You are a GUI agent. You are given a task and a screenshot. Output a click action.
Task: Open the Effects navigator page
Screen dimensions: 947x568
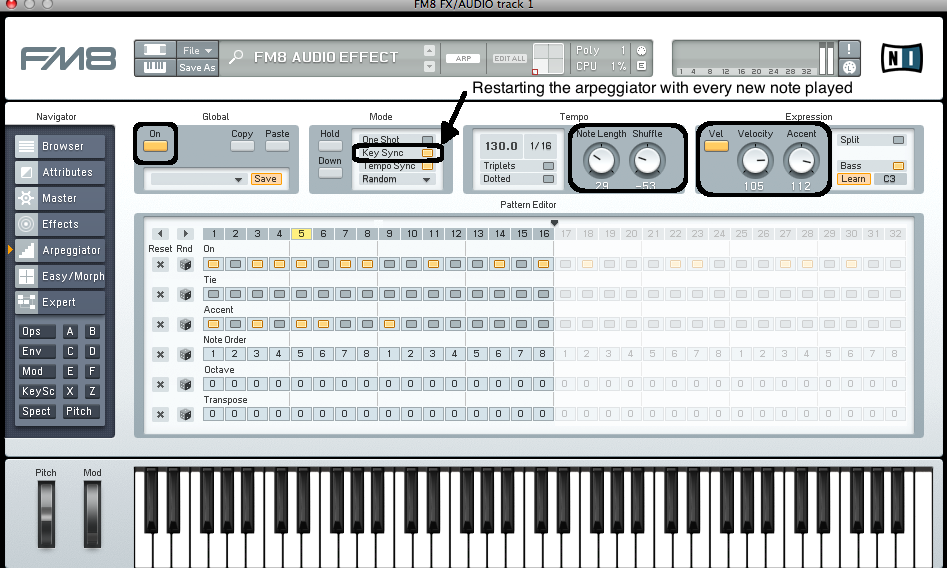[x=60, y=224]
